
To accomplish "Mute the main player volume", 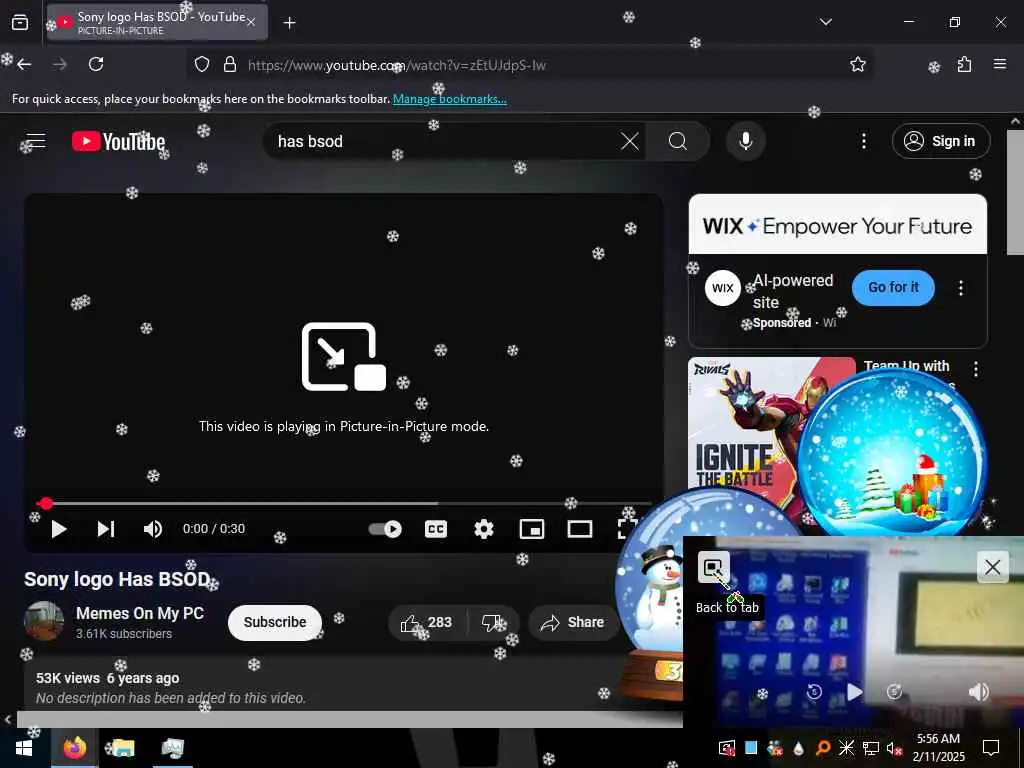I will (x=153, y=529).
